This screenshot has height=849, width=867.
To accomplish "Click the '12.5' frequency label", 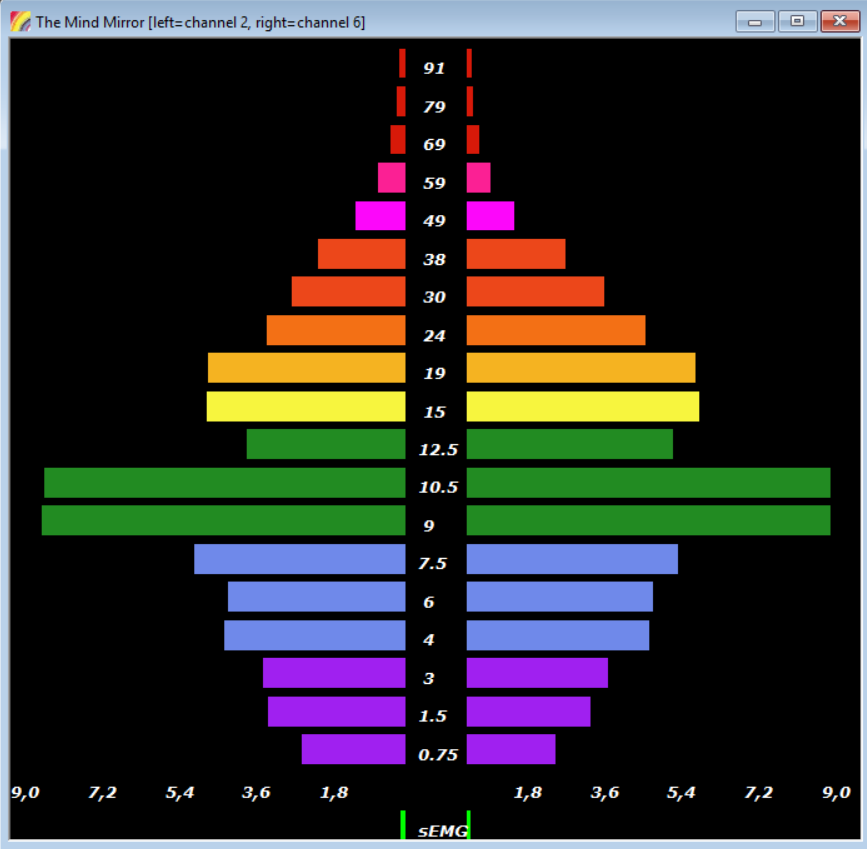I will click(x=438, y=450).
